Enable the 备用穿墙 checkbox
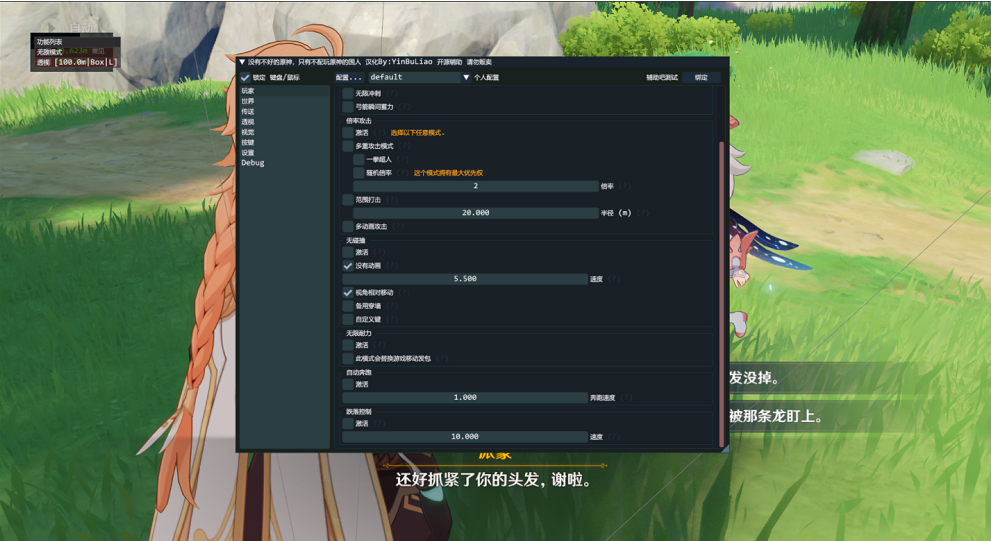991x541 pixels. click(x=348, y=306)
